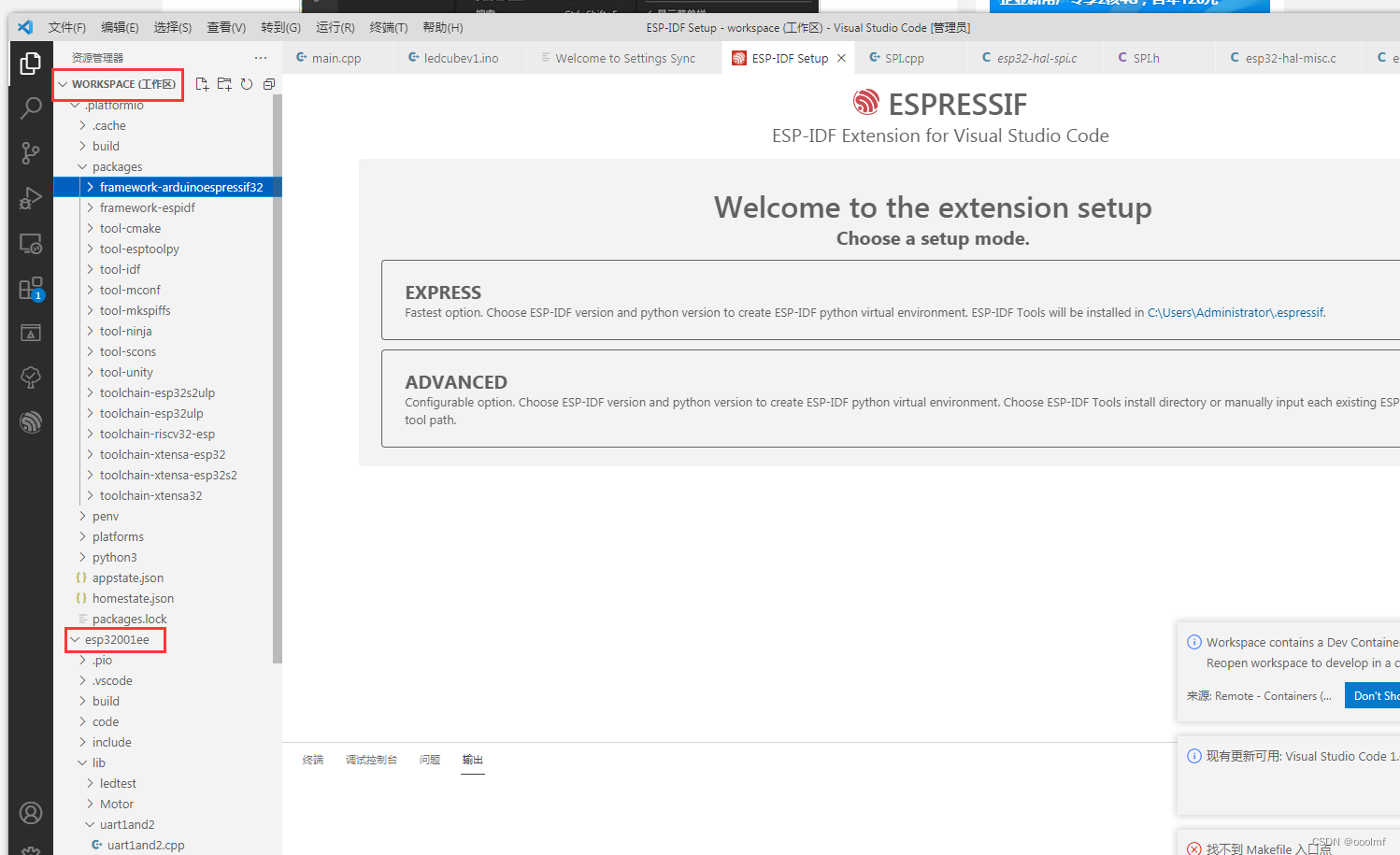Open the 运行(R) menu
This screenshot has width=1400, height=855.
tap(335, 27)
